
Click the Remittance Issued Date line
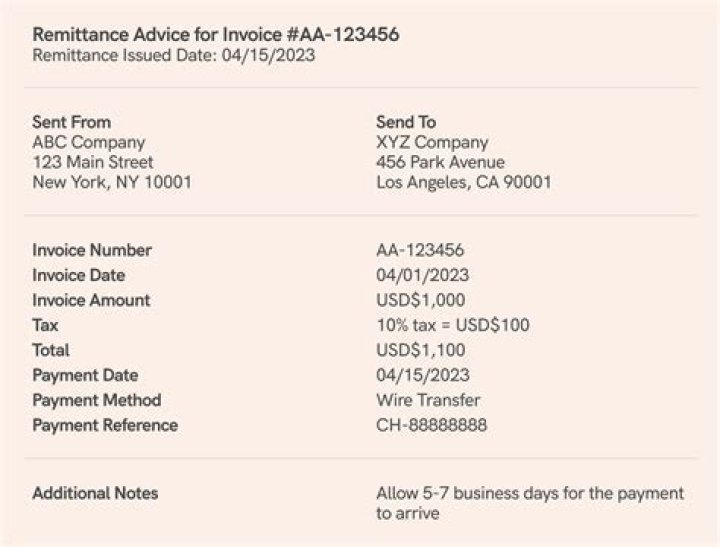(x=174, y=56)
